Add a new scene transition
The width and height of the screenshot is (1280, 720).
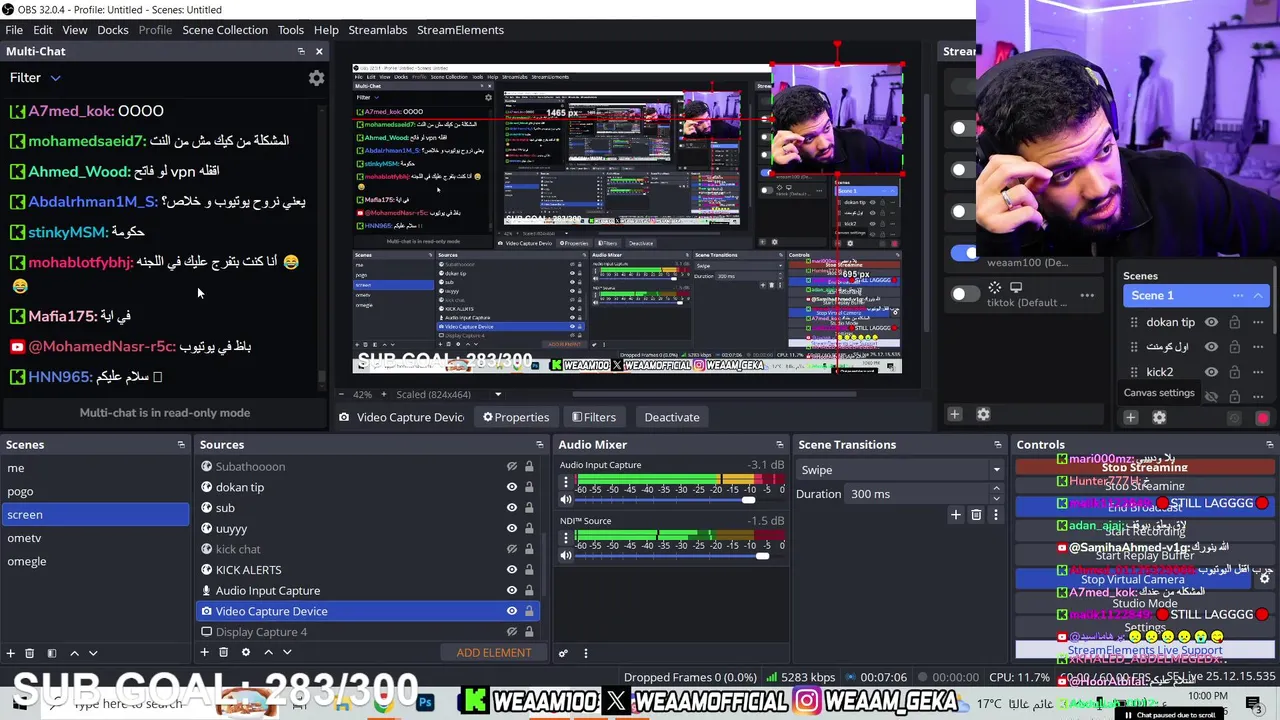tap(956, 514)
